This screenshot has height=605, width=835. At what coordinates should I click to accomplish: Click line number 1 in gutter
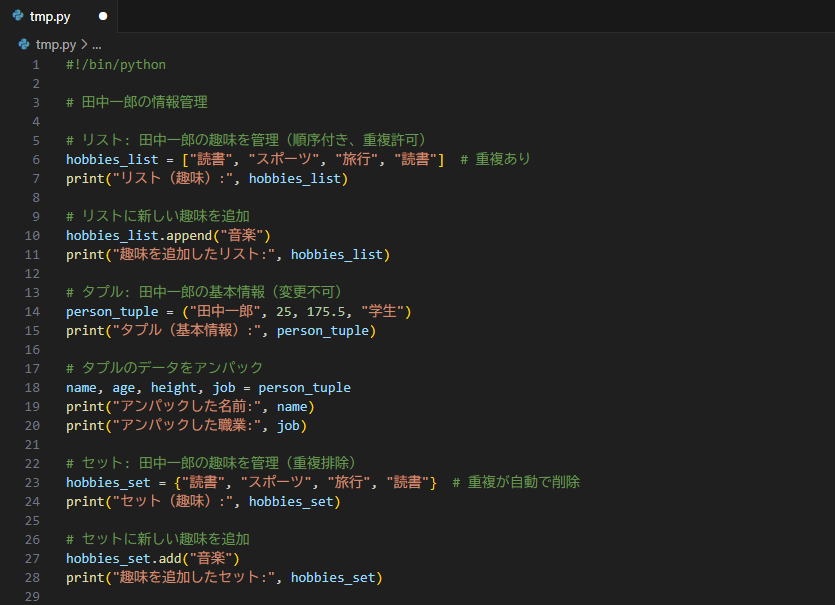36,65
